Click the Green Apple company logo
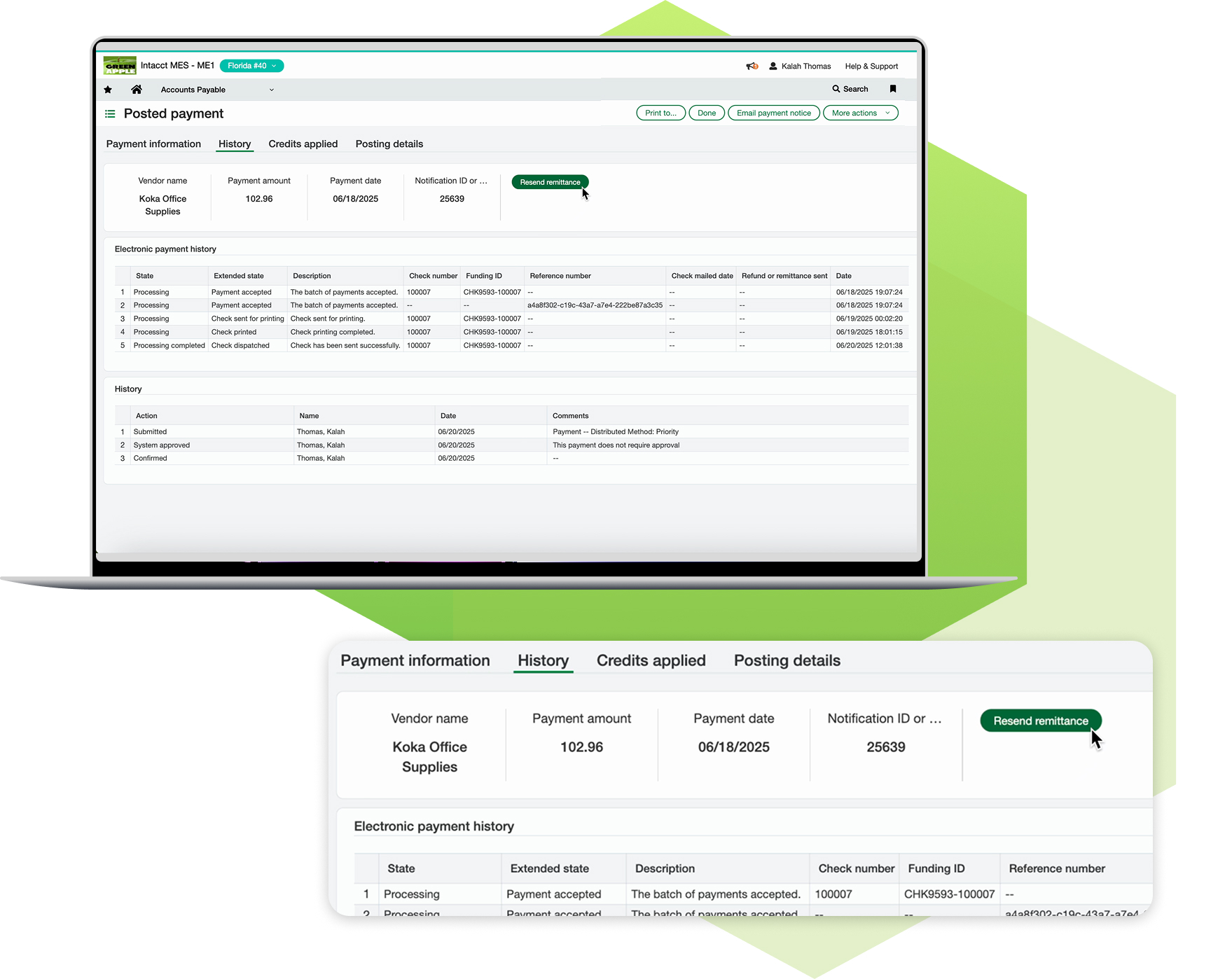Image resolution: width=1232 pixels, height=979 pixels. point(120,66)
